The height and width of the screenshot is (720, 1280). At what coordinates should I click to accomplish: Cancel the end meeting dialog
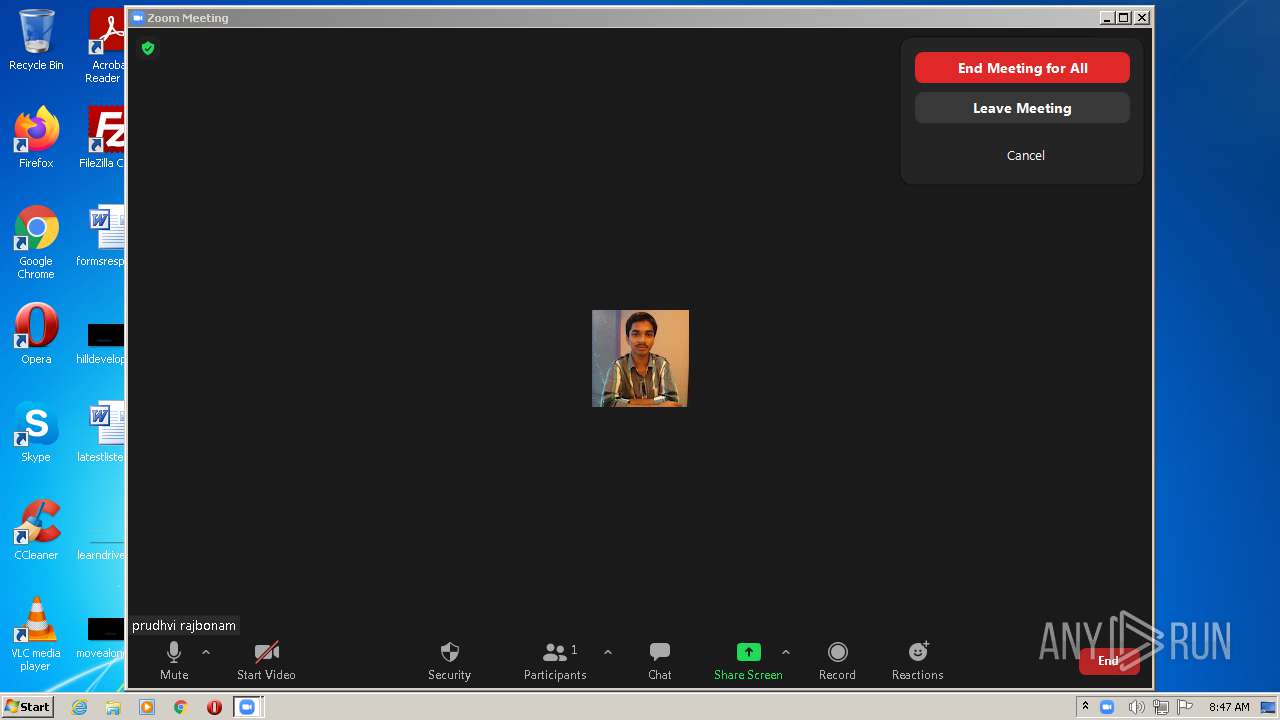pyautogui.click(x=1025, y=155)
